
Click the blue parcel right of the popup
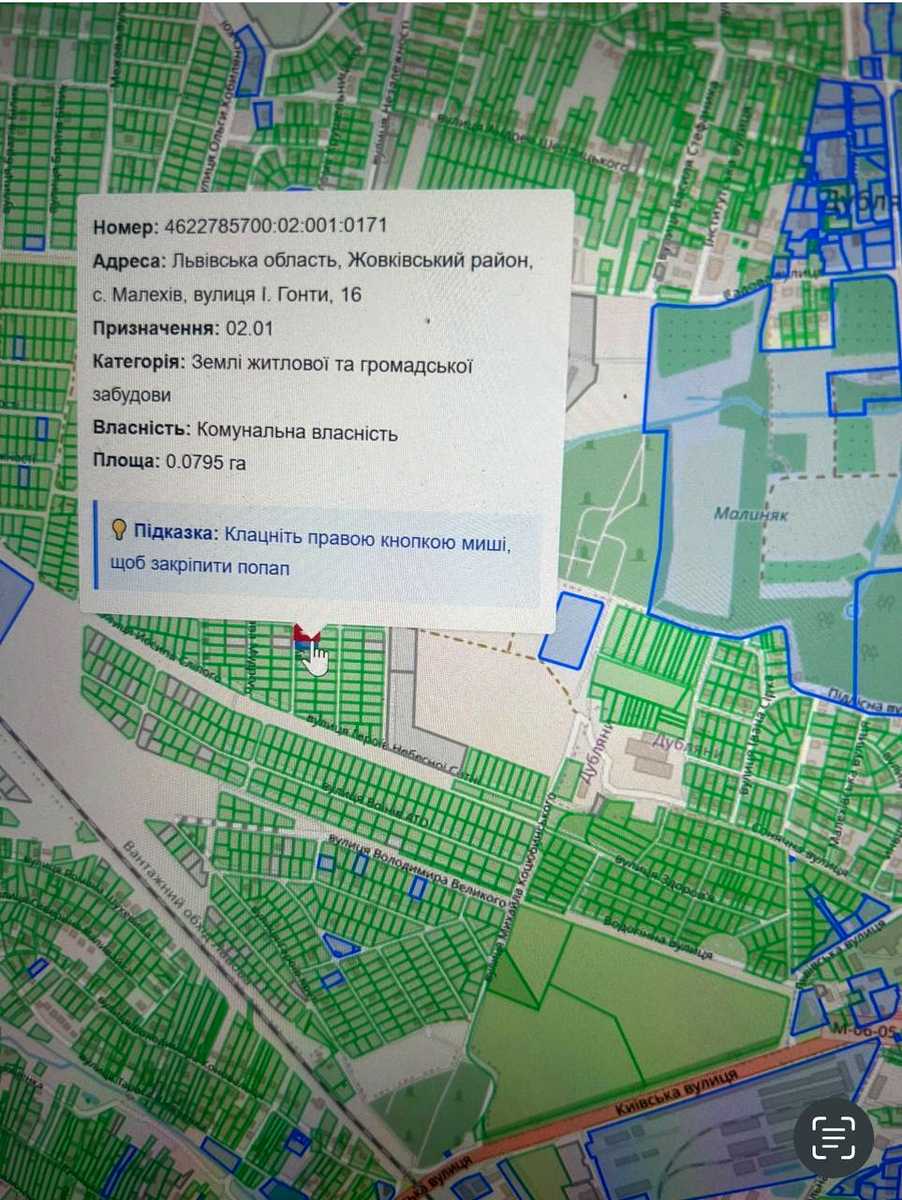[571, 630]
